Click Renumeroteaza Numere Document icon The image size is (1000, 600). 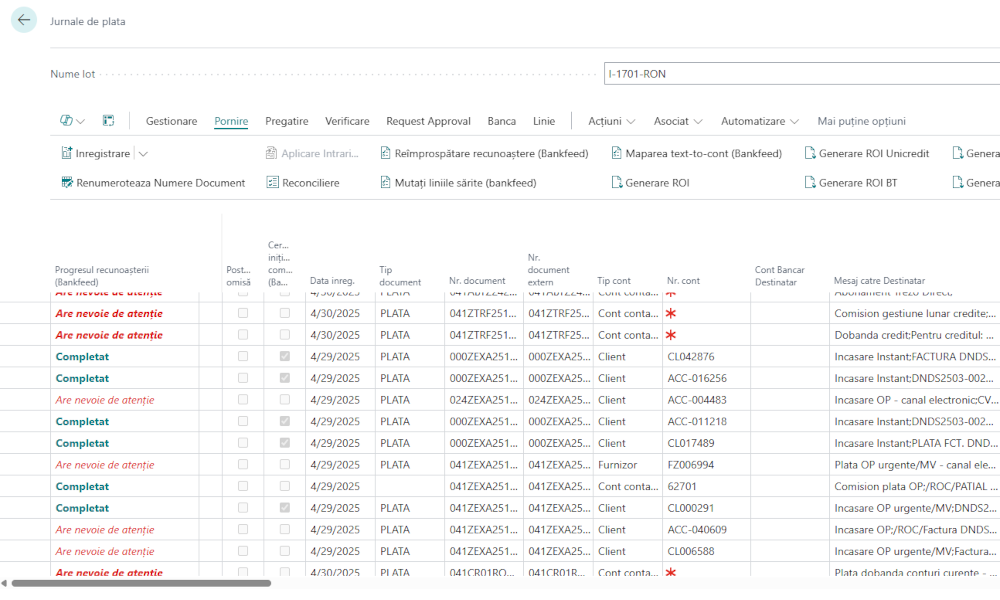67,182
